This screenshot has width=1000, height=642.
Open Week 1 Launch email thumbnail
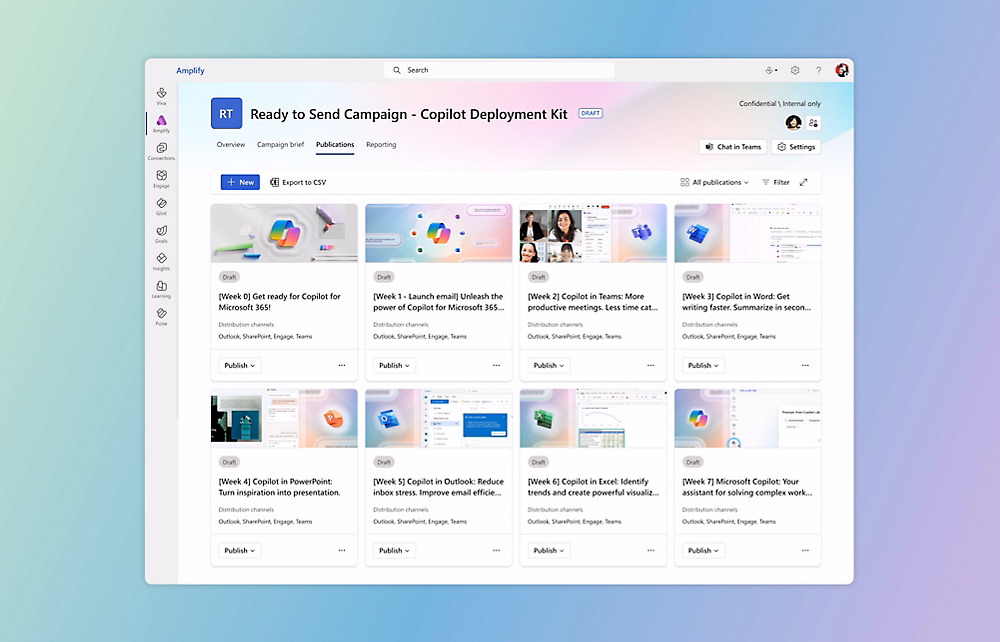coord(439,233)
